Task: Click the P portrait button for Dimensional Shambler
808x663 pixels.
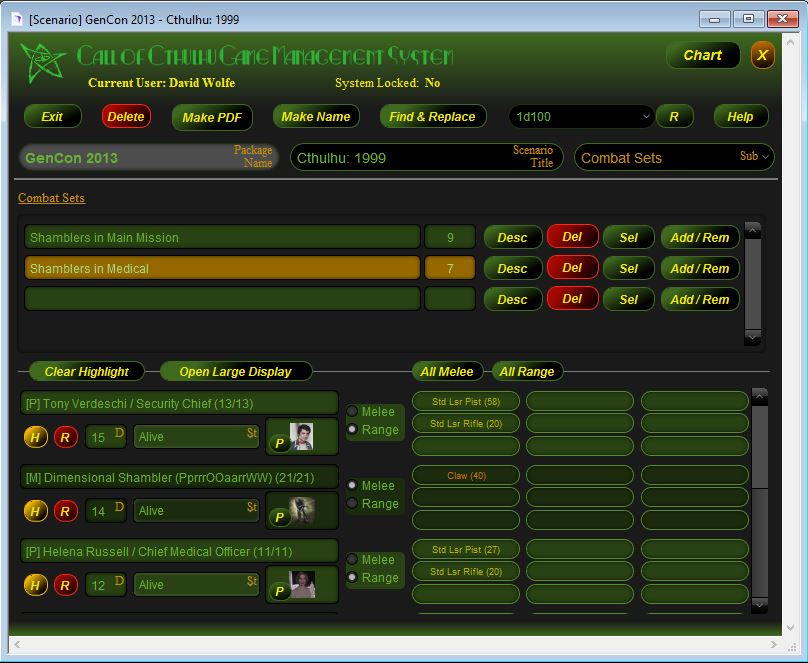Action: click(279, 517)
